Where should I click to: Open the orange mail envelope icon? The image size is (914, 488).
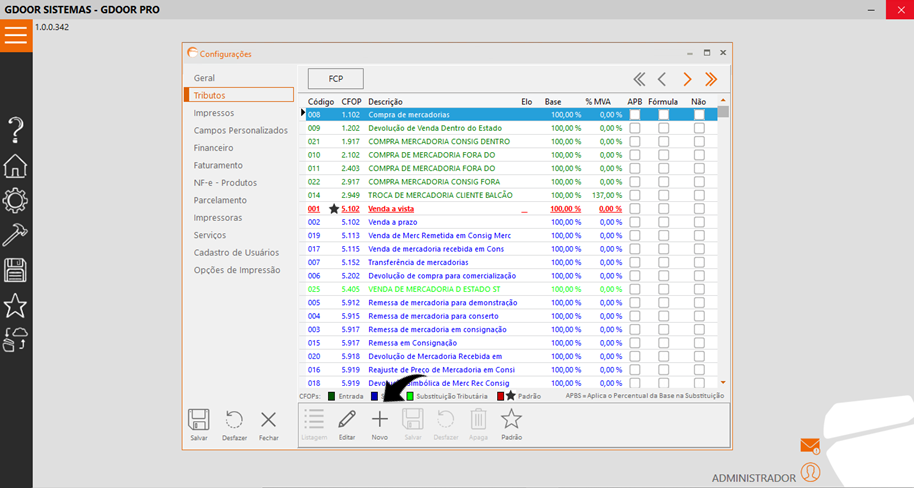(x=810, y=446)
